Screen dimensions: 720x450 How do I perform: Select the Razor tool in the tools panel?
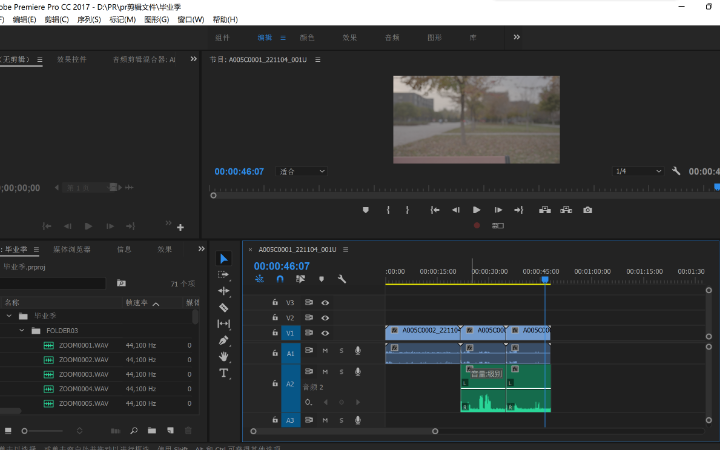click(x=224, y=308)
